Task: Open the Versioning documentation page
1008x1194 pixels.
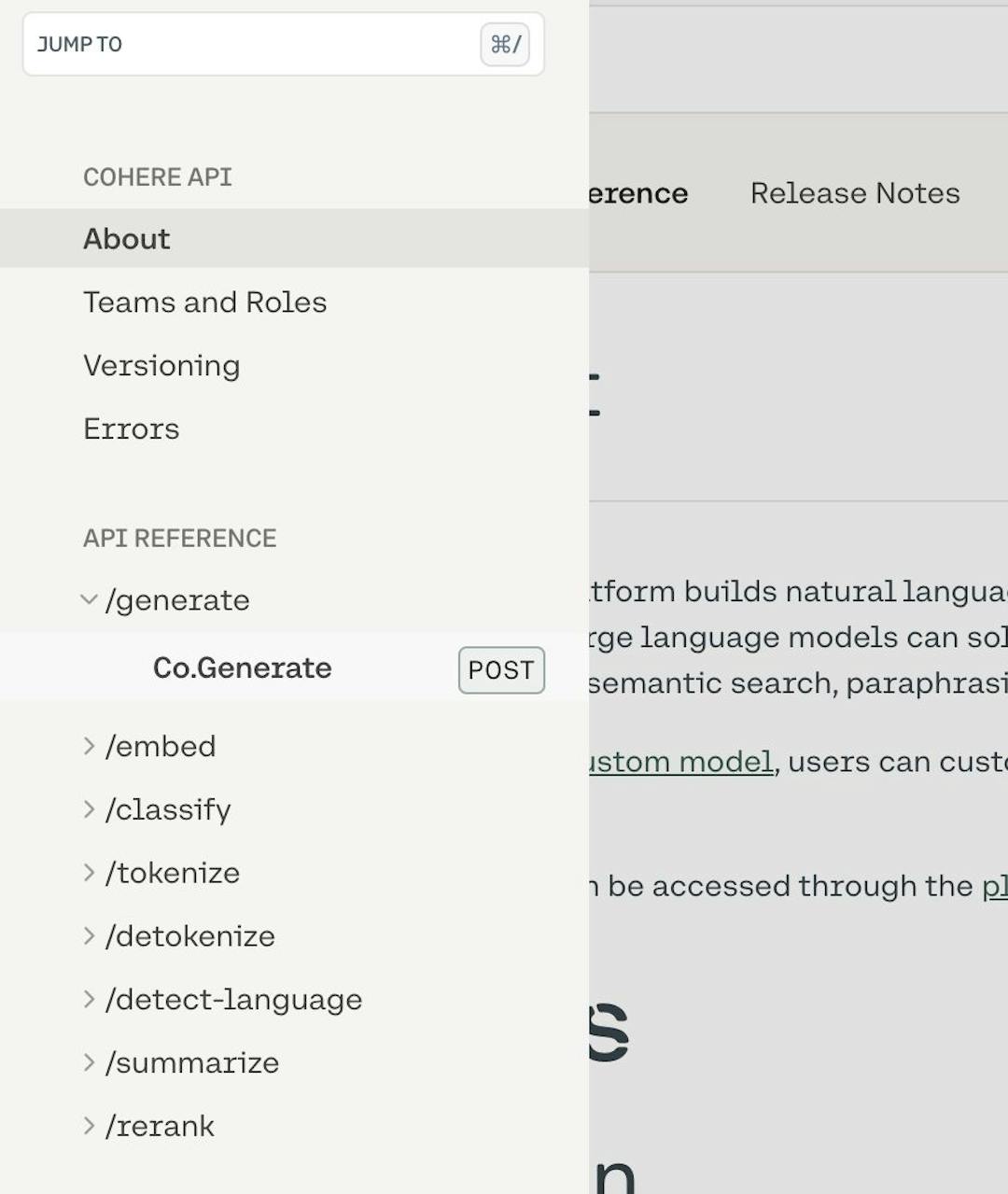Action: pyautogui.click(x=161, y=365)
